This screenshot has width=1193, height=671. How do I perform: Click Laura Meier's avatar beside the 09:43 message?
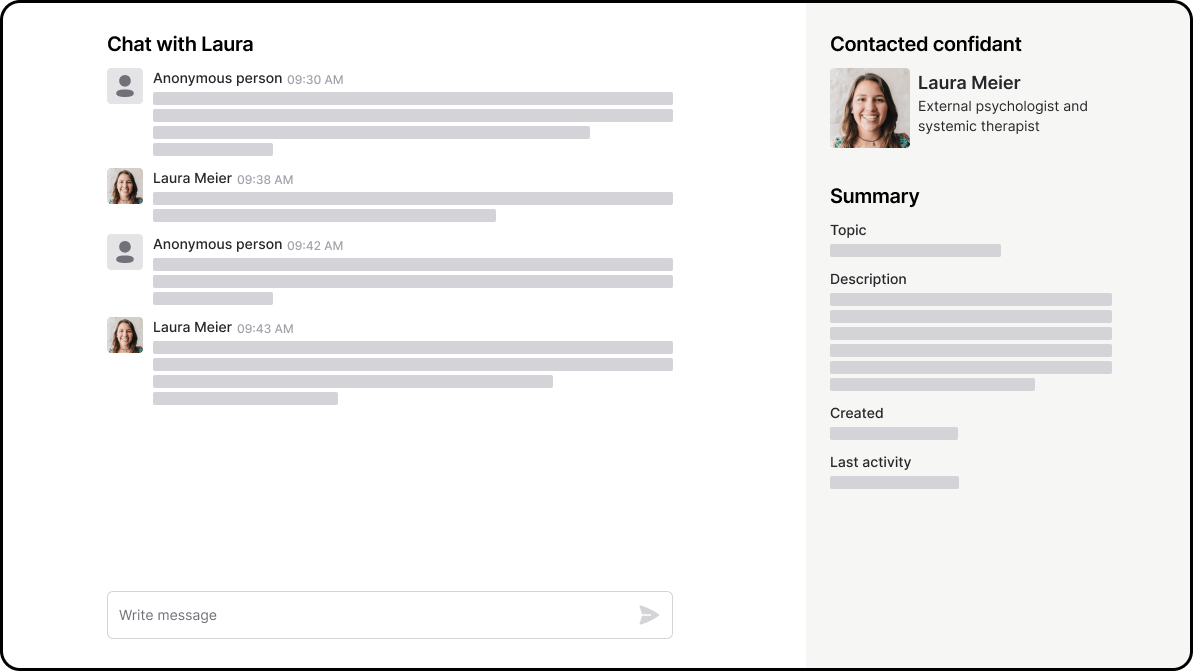pyautogui.click(x=125, y=335)
